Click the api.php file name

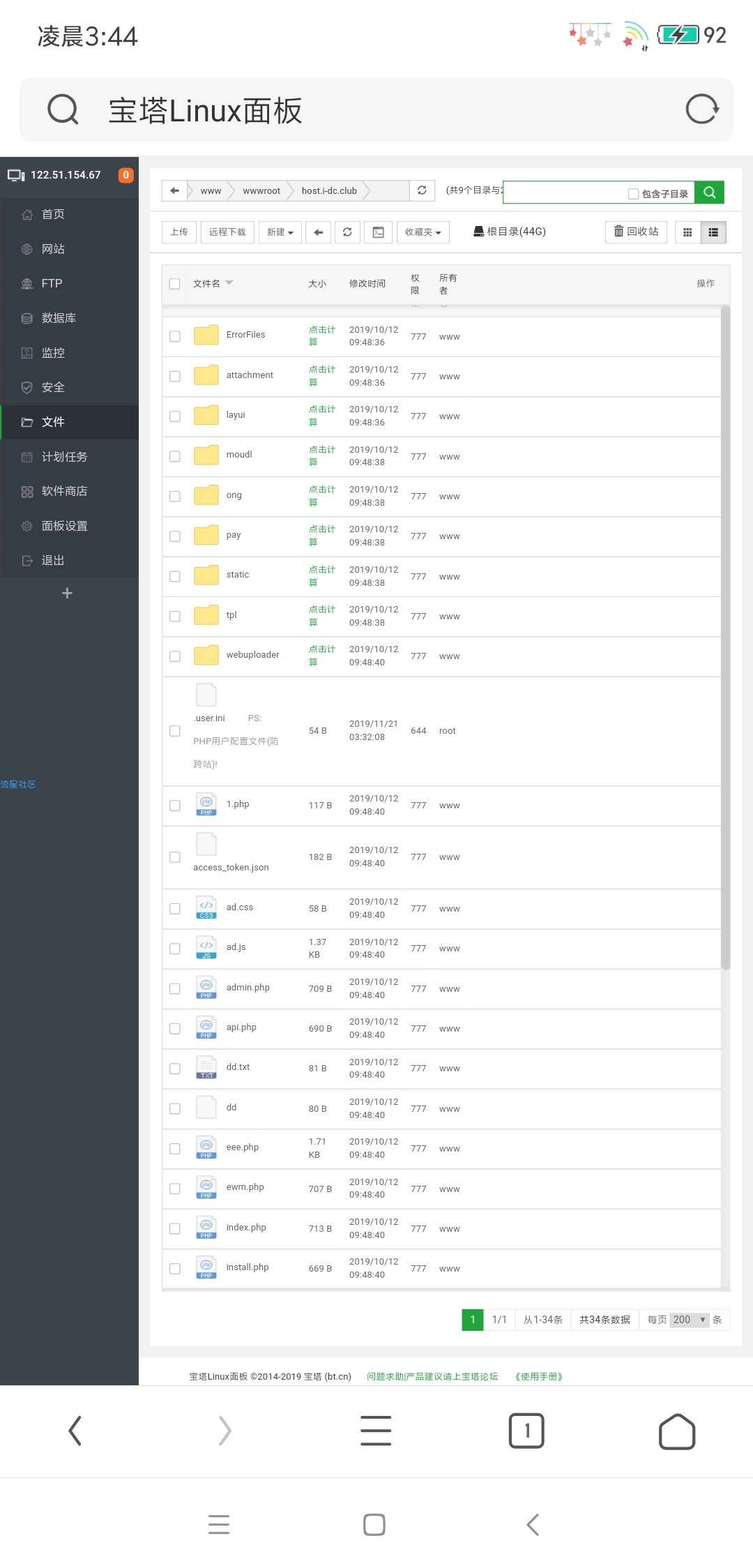coord(241,1027)
